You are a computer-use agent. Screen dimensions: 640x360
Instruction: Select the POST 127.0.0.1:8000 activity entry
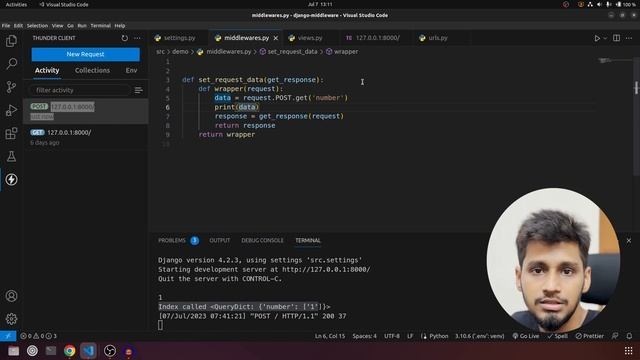86,111
